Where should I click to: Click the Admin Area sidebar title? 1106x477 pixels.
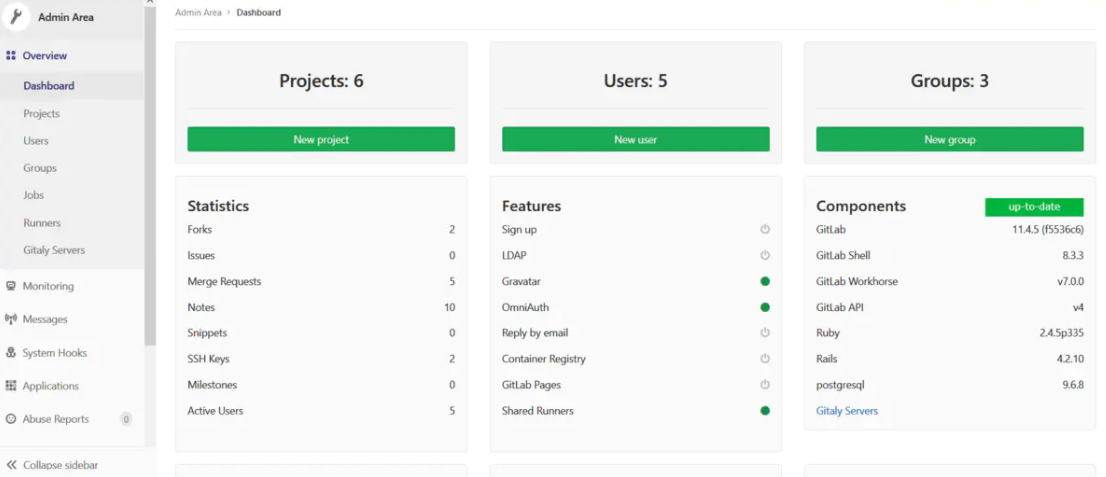tap(66, 17)
